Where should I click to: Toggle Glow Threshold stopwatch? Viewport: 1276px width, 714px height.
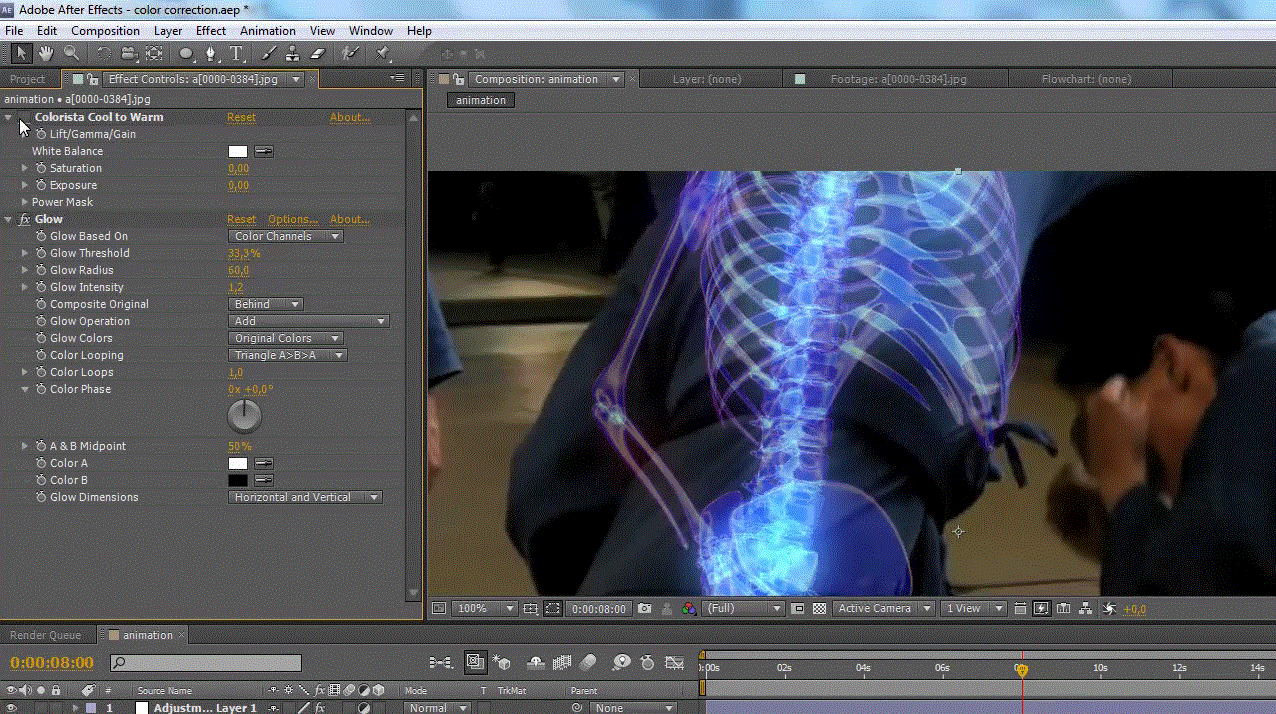pos(41,253)
